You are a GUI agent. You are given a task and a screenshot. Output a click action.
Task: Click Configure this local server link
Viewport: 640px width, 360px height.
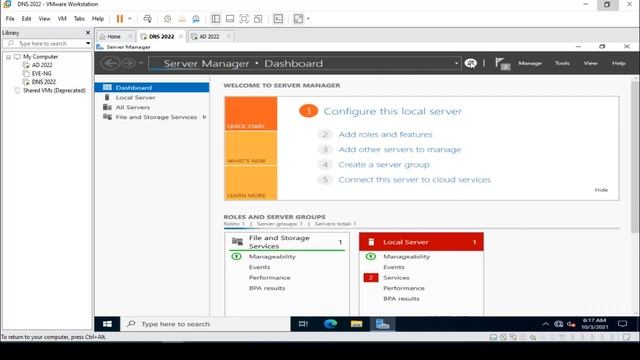(392, 111)
